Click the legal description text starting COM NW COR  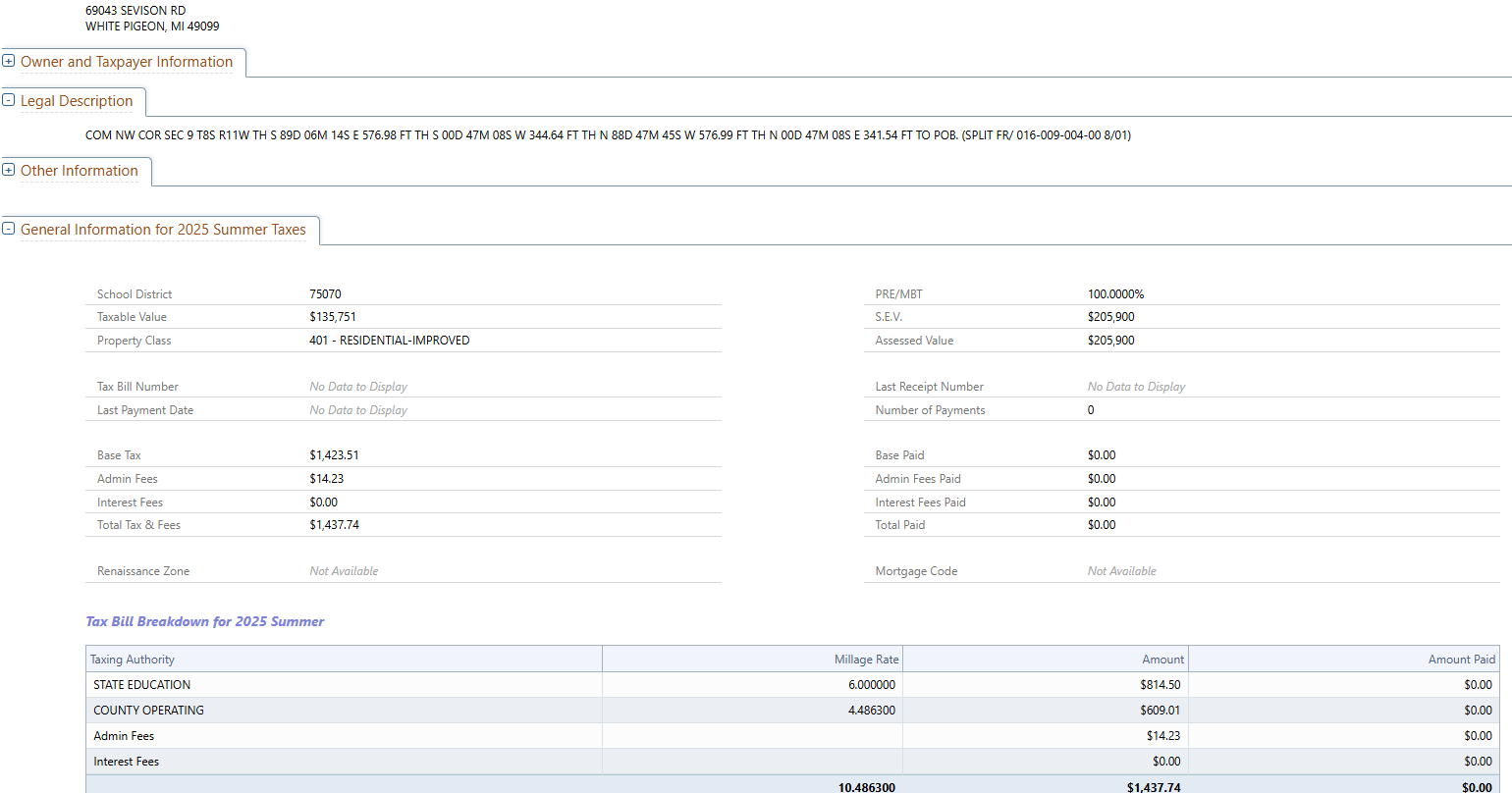[x=608, y=135]
